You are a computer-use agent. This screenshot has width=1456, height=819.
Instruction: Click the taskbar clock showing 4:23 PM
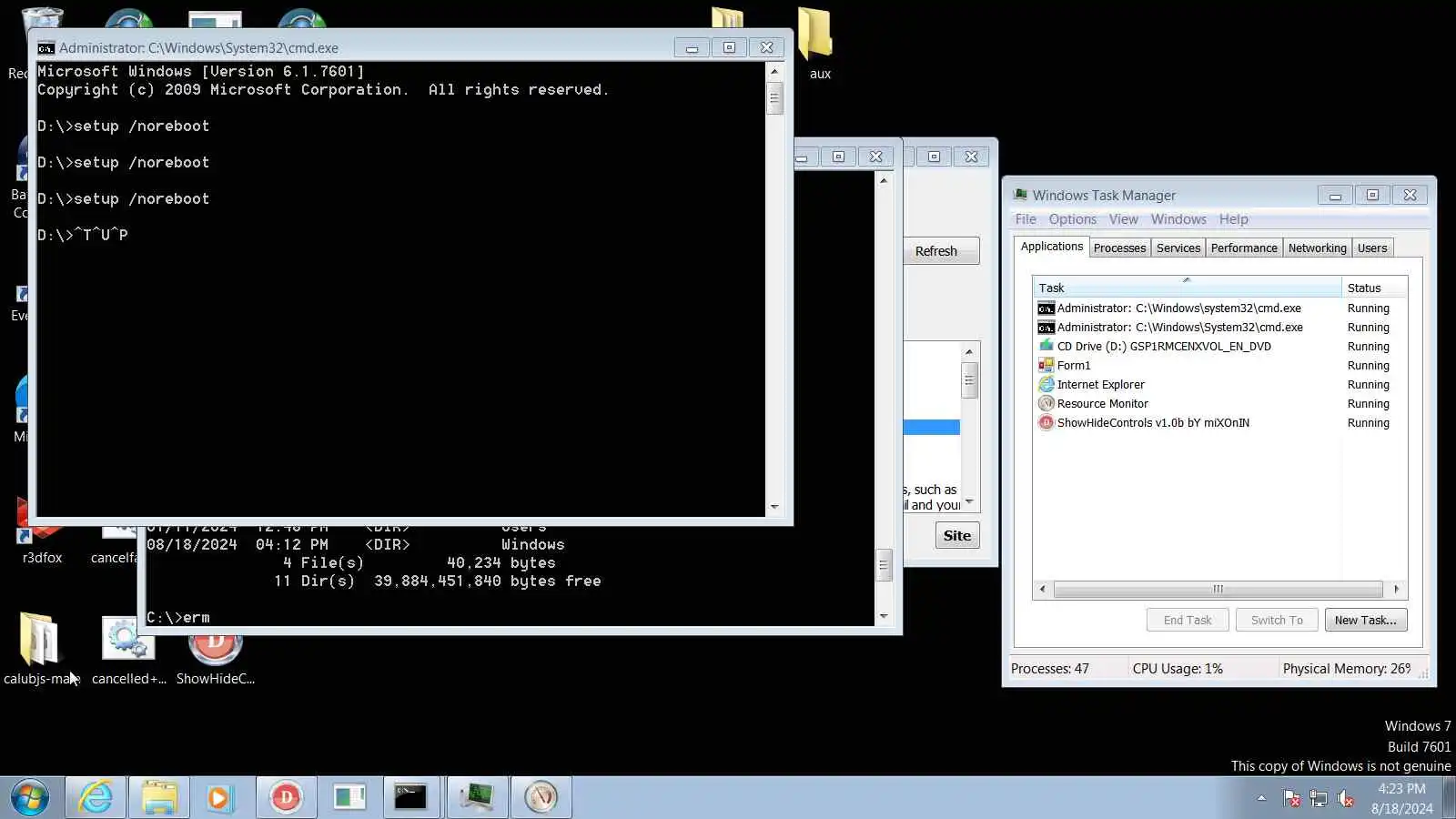1401,798
